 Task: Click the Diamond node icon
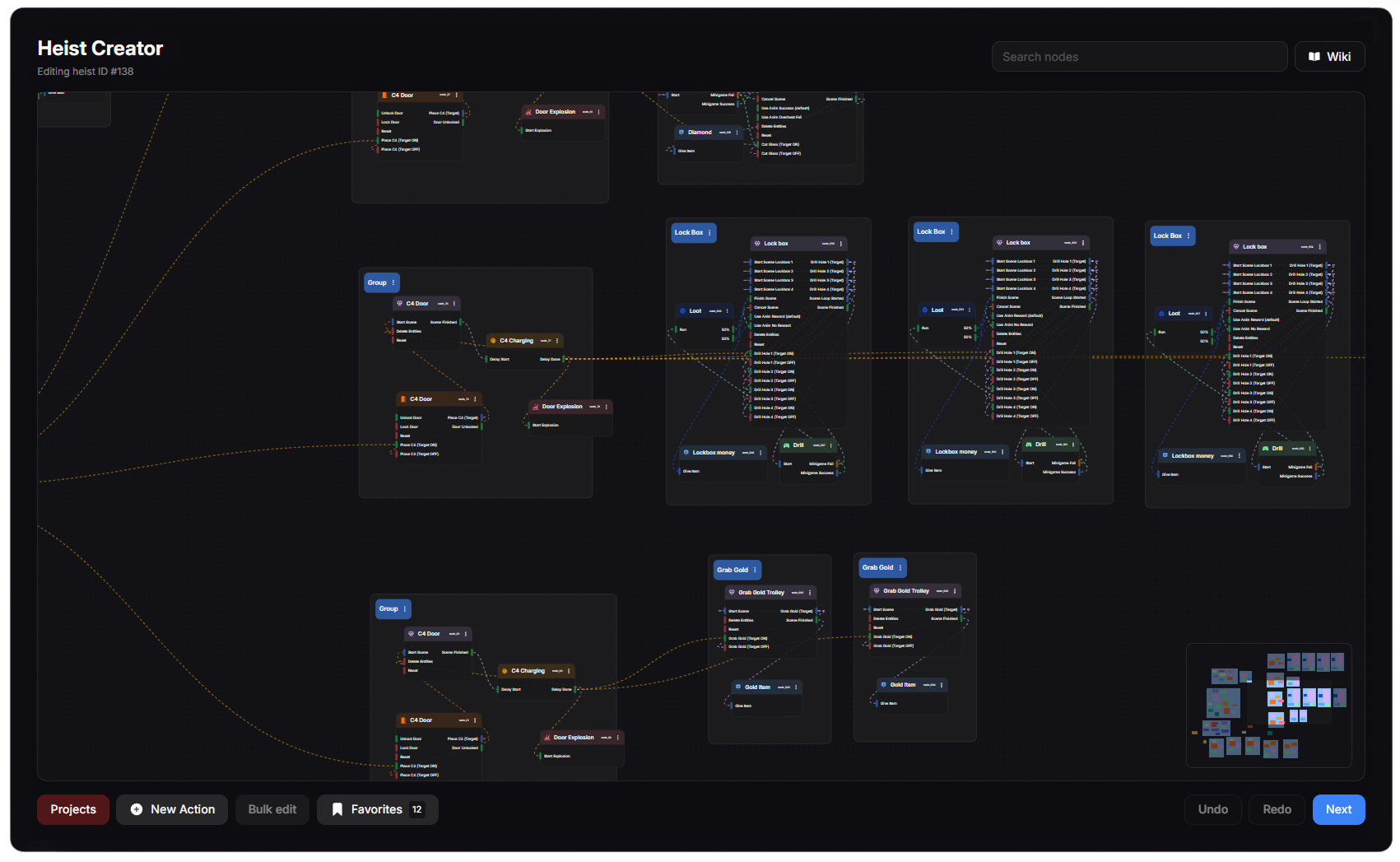click(x=681, y=132)
